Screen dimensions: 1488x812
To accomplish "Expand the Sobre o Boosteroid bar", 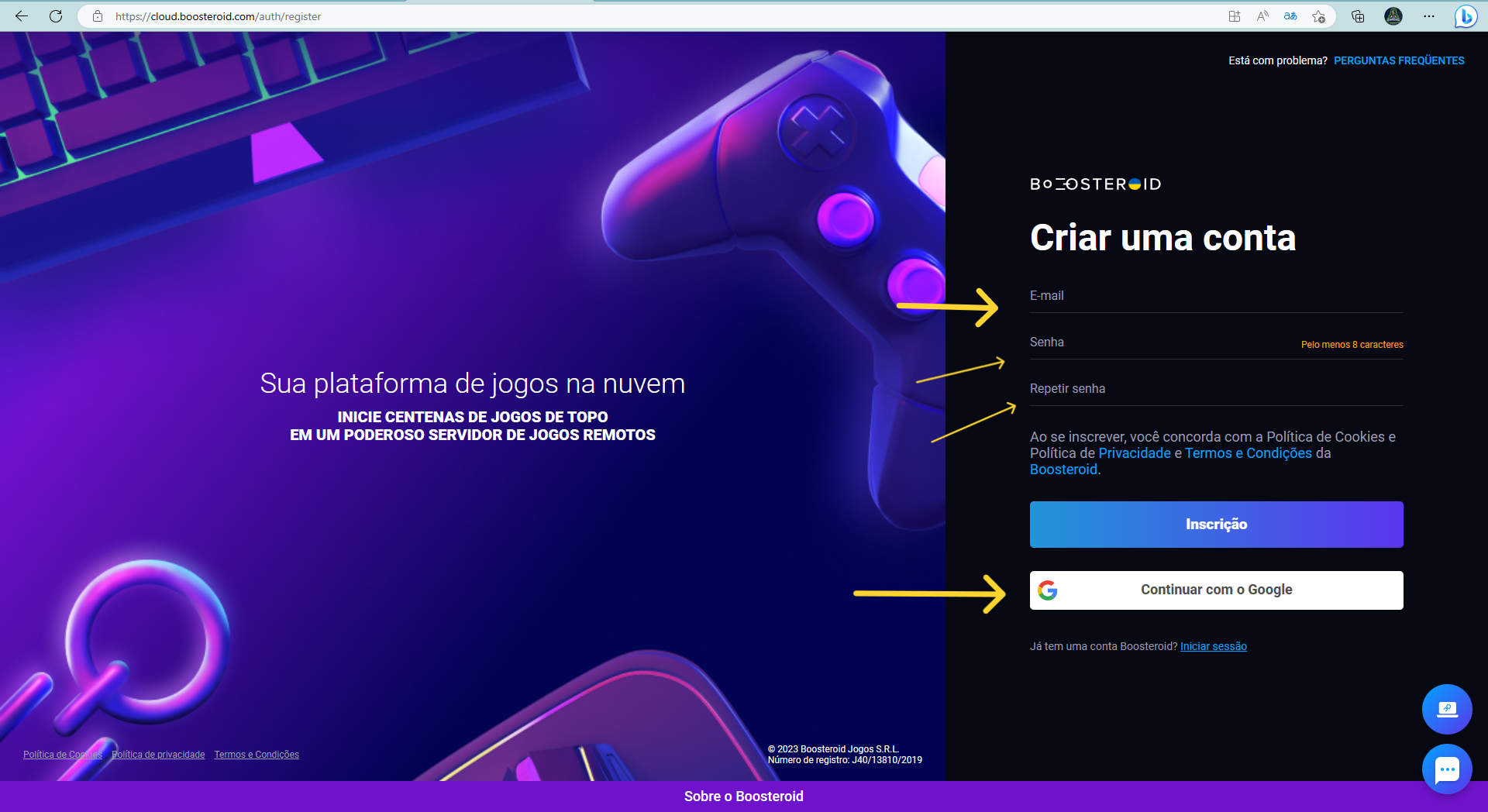I will (744, 797).
